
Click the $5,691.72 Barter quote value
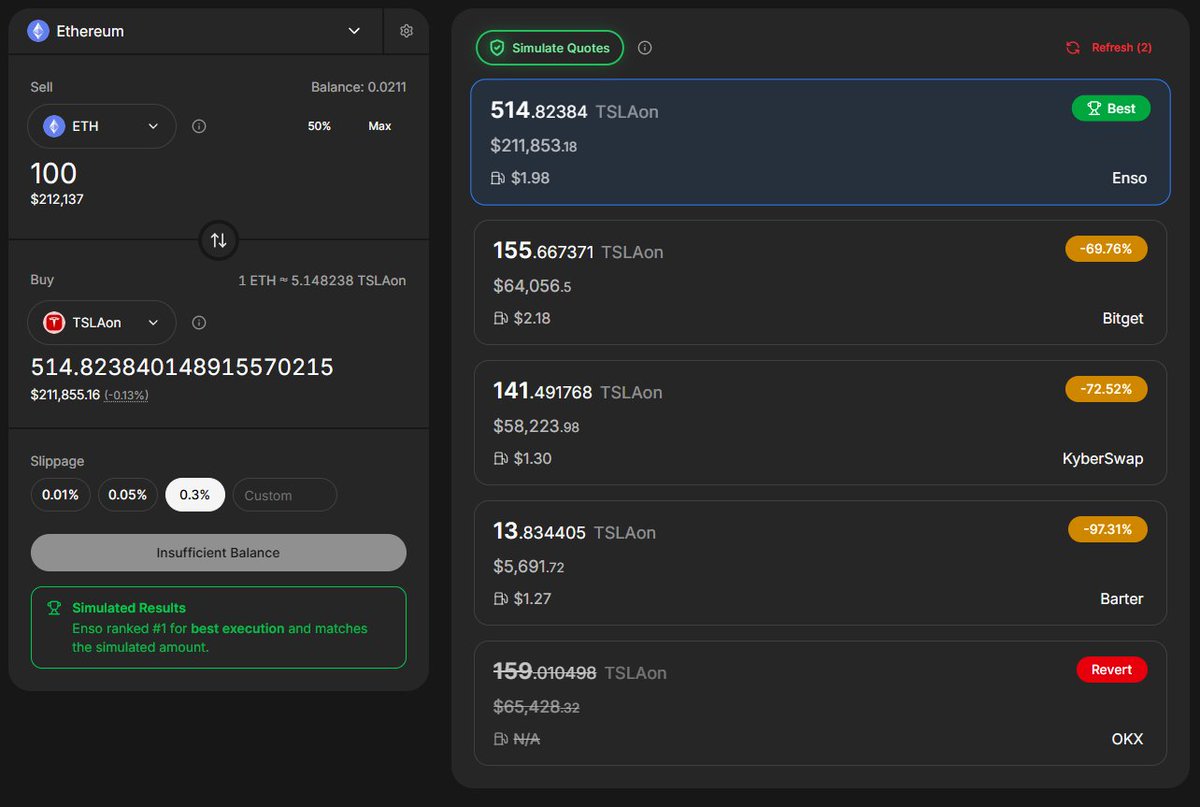tap(529, 566)
